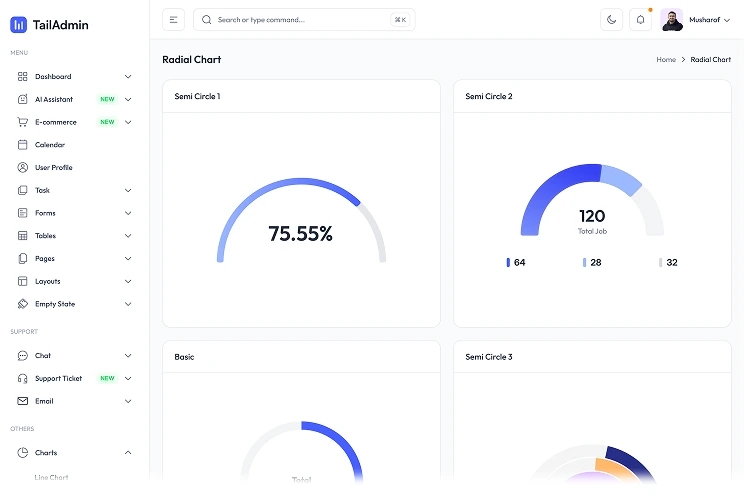Click the Support Ticket headset icon
The height and width of the screenshot is (496, 744).
coord(22,378)
